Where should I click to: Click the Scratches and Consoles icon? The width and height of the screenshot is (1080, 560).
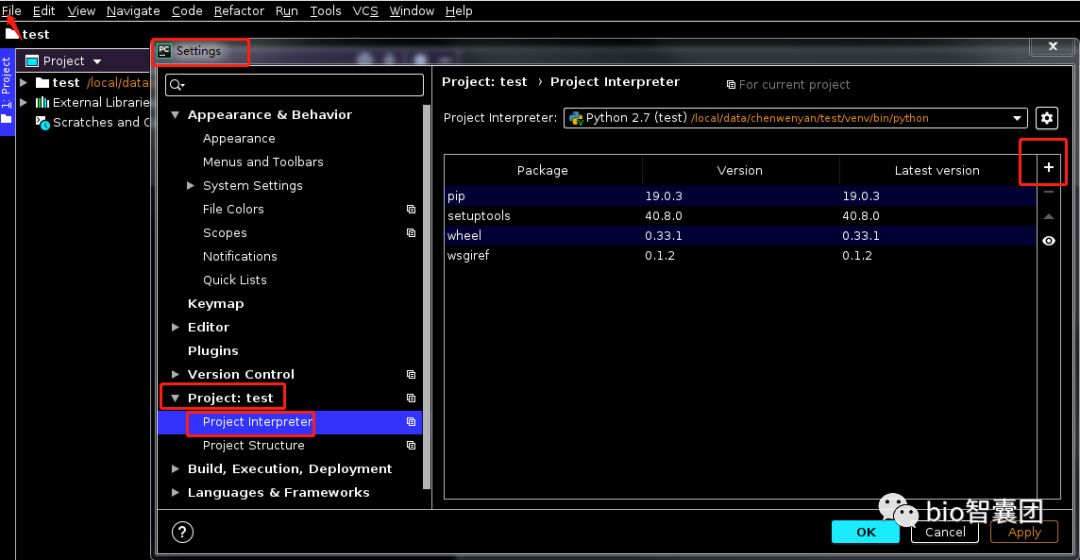point(43,123)
